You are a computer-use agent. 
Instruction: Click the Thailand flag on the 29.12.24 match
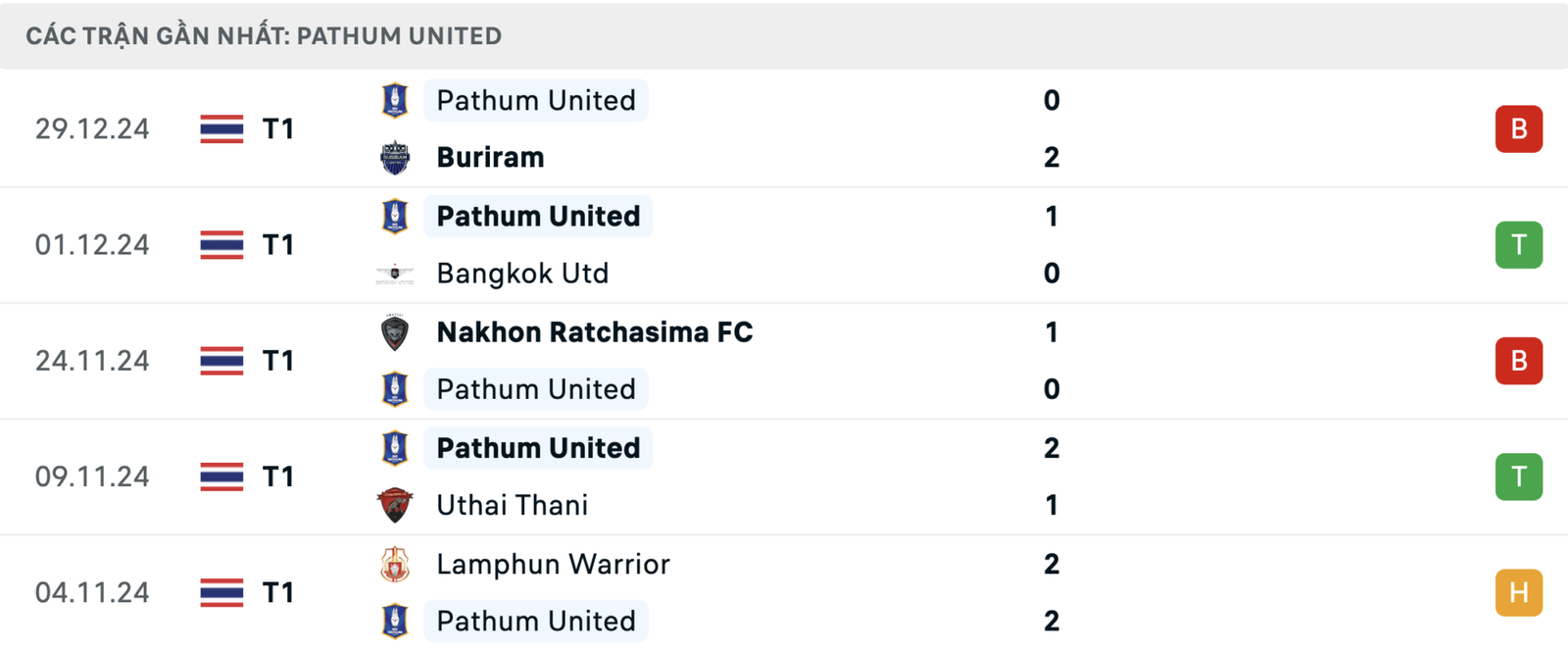click(x=221, y=128)
